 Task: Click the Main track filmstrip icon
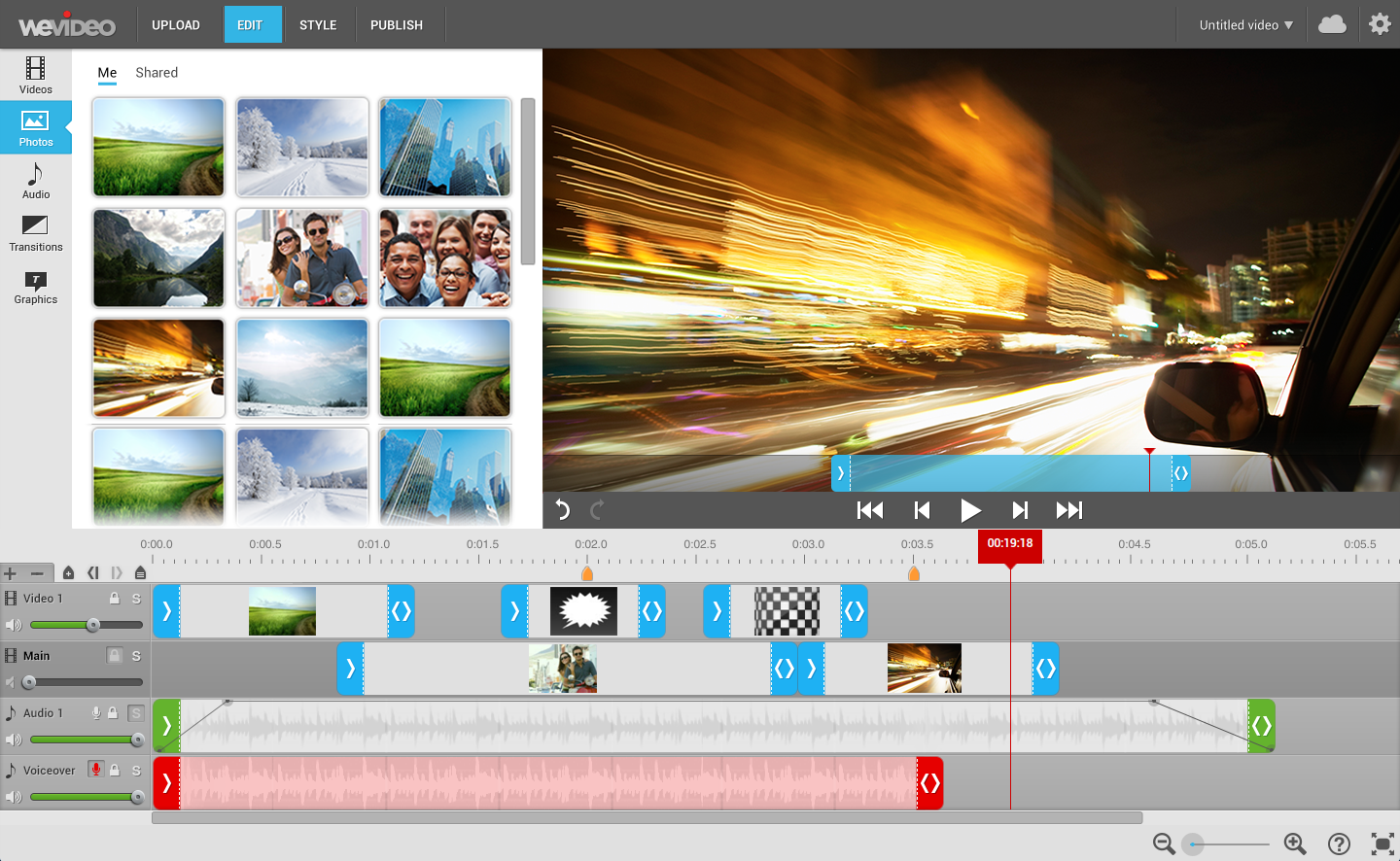(x=11, y=656)
